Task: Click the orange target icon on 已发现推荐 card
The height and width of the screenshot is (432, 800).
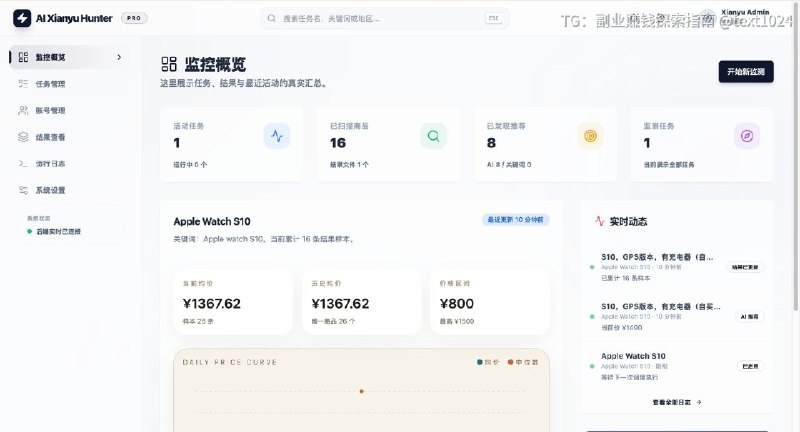Action: pos(590,136)
